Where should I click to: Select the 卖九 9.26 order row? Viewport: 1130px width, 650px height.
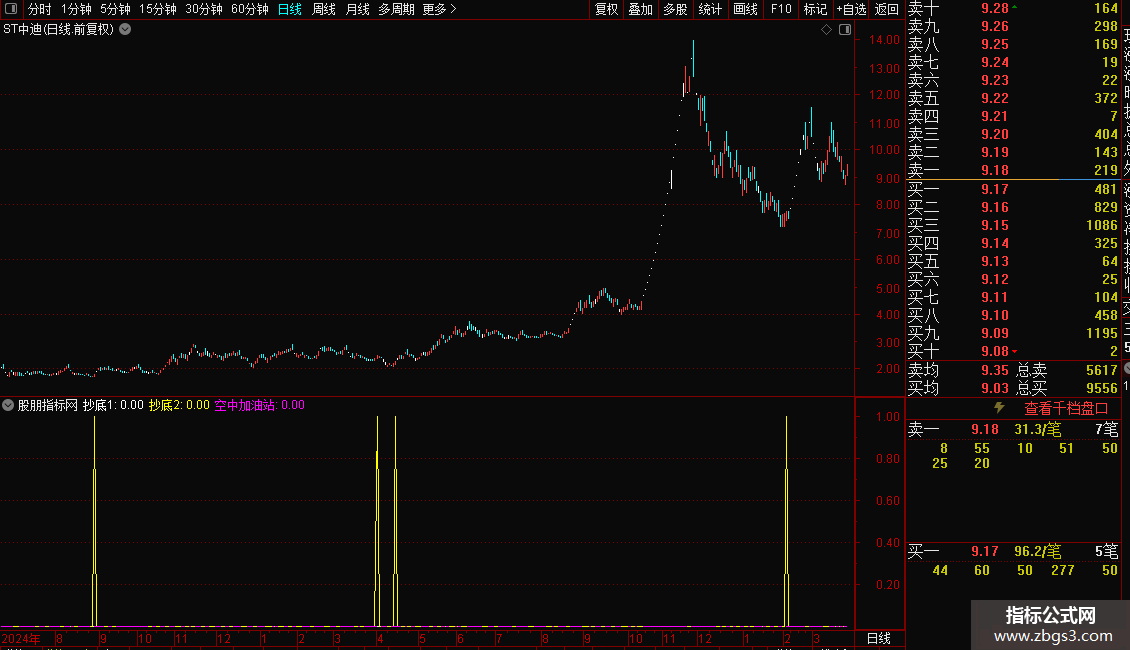(x=1013, y=27)
